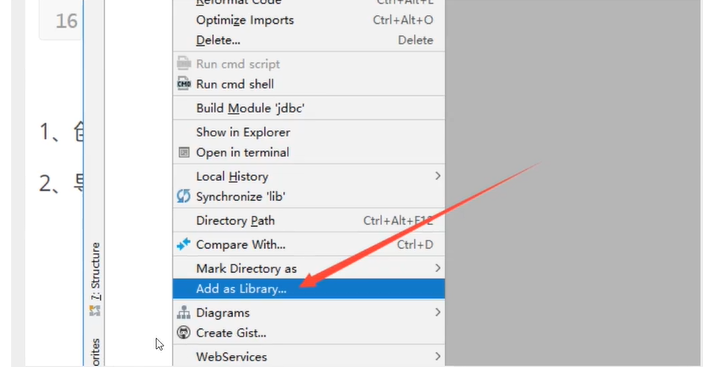Expand the Local History submenu arrow
The height and width of the screenshot is (367, 703).
click(438, 176)
